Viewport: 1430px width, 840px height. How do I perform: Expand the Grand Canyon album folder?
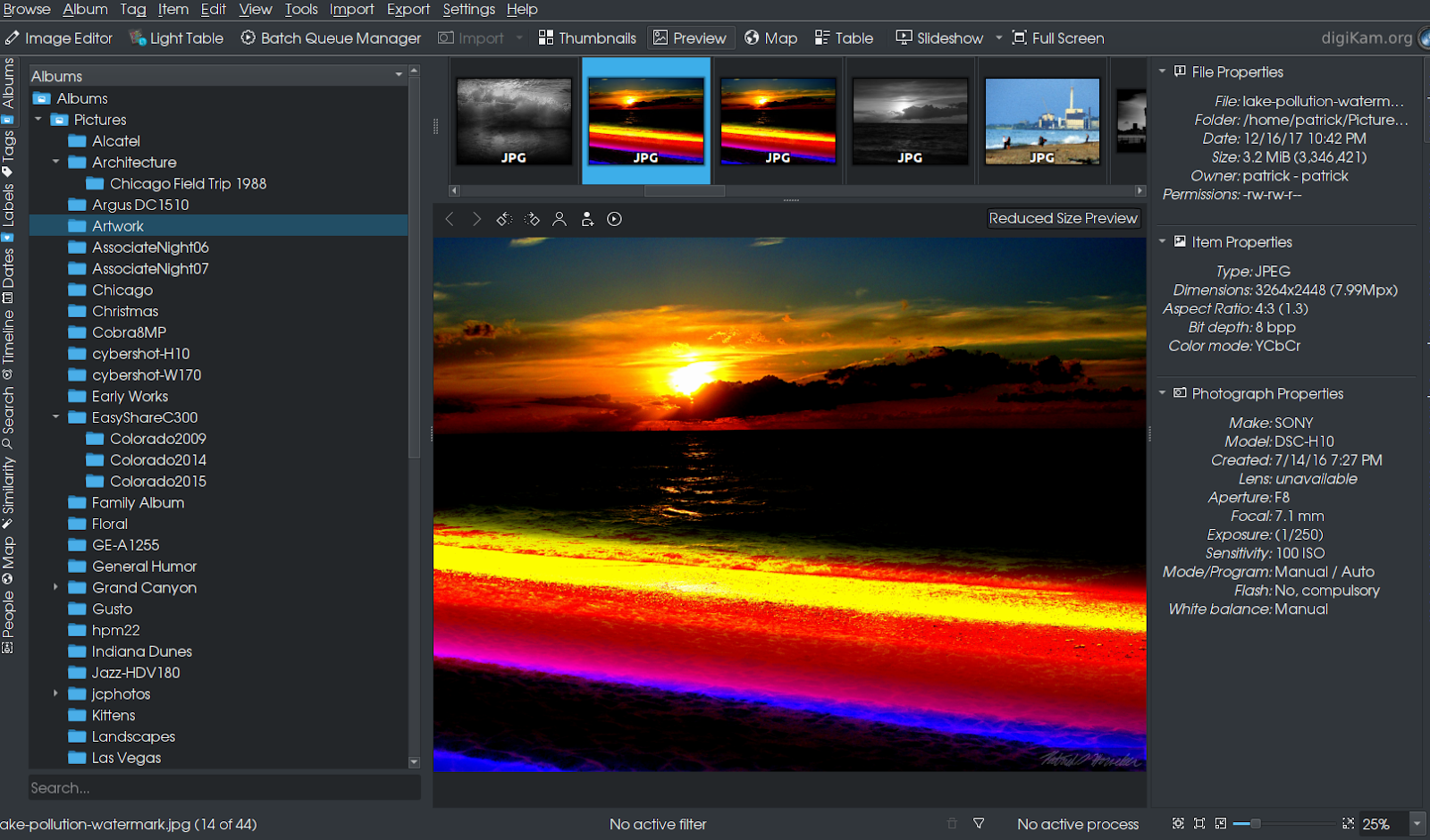pos(55,587)
